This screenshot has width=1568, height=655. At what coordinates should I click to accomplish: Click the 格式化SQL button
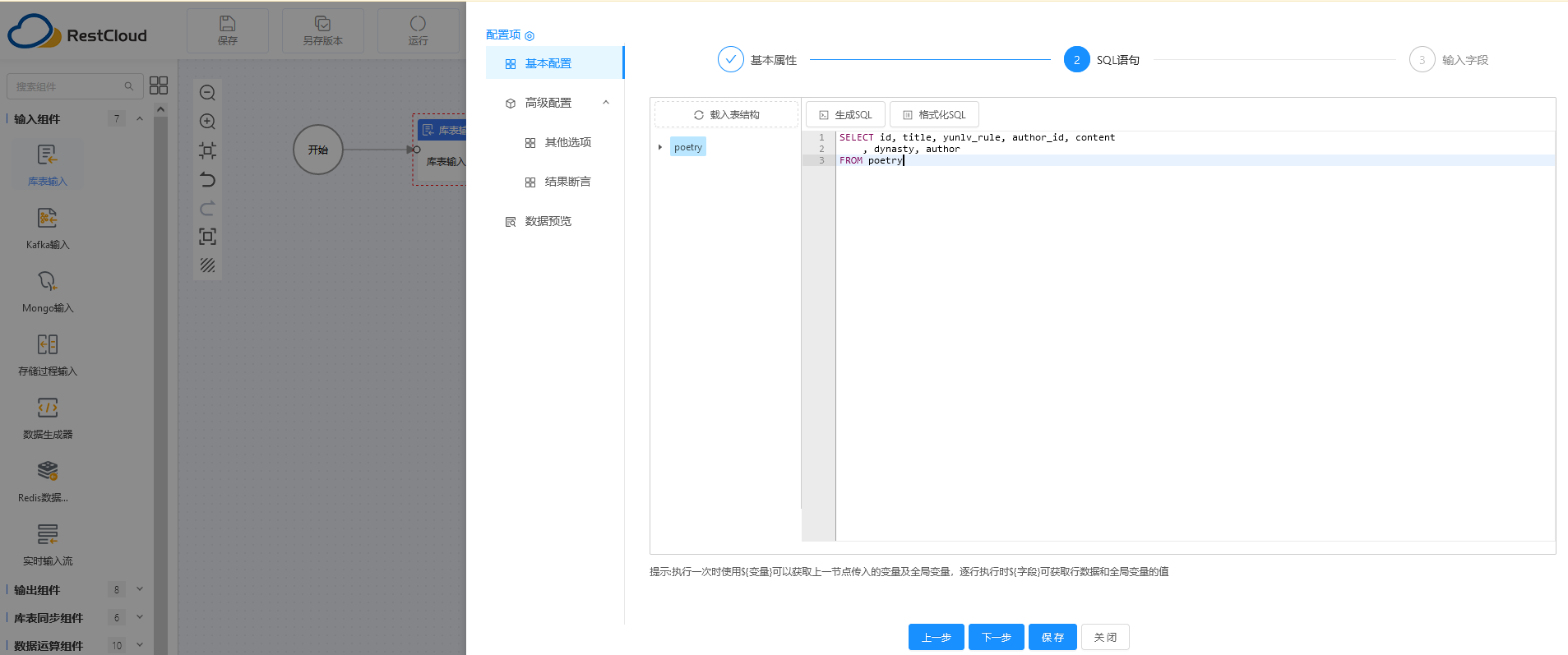coord(934,114)
